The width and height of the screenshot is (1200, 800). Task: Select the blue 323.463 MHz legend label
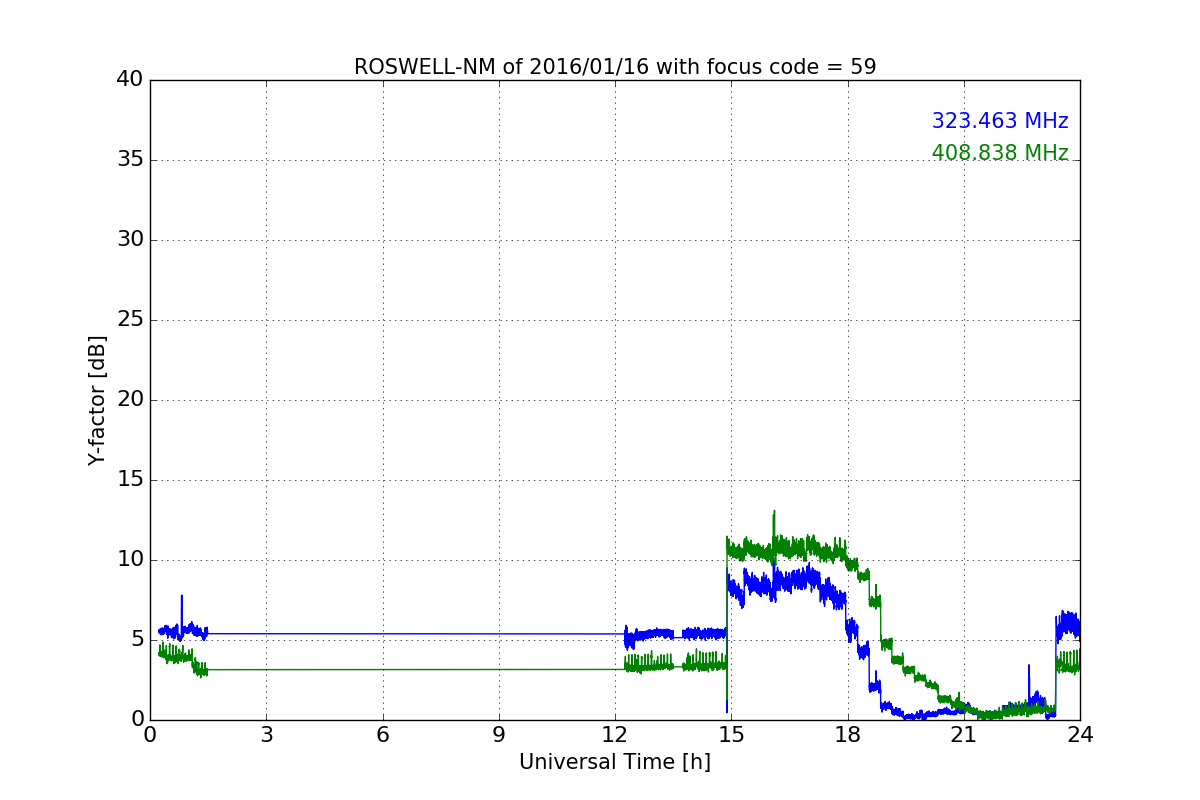(x=1000, y=121)
